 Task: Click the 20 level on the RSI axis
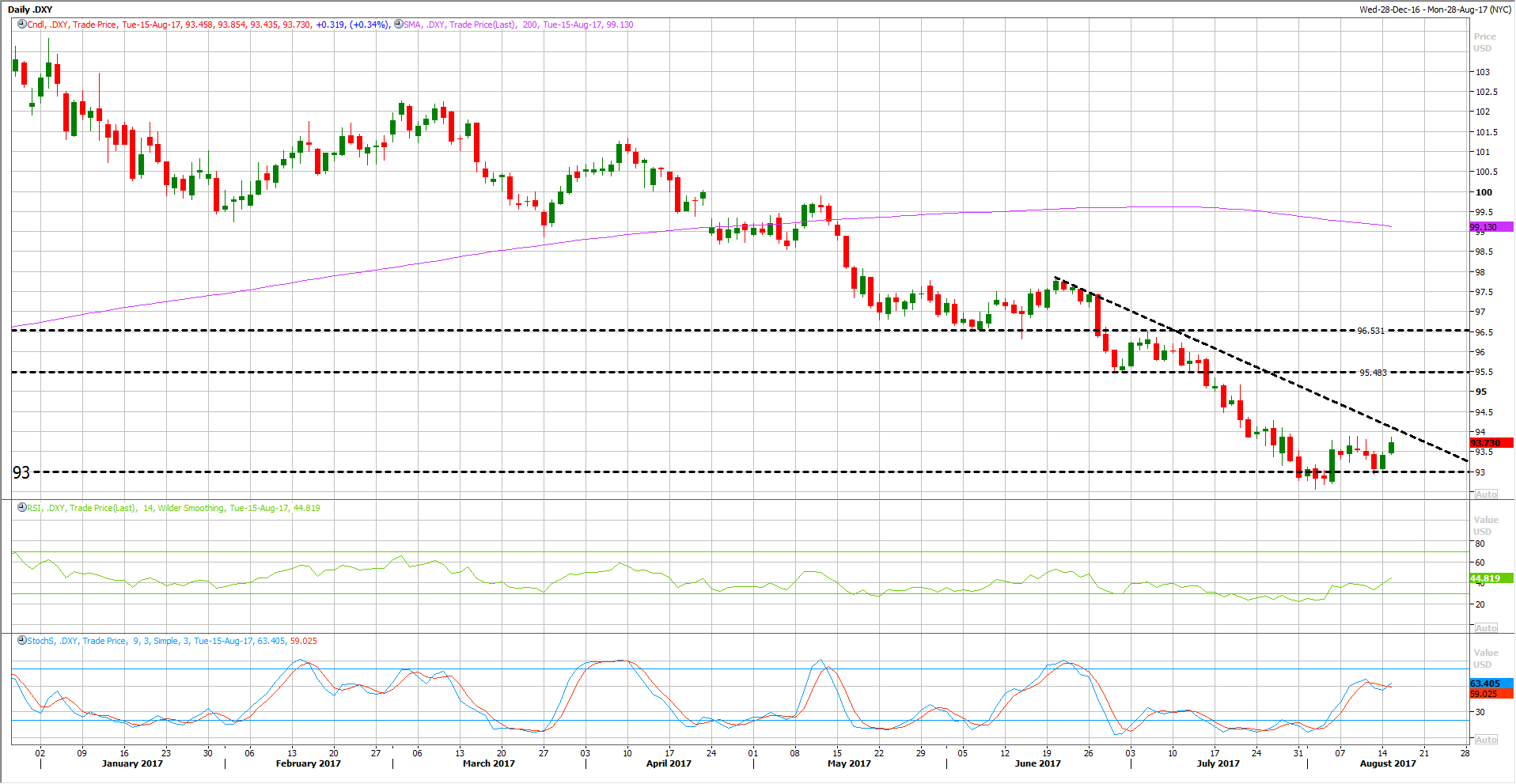click(1480, 604)
